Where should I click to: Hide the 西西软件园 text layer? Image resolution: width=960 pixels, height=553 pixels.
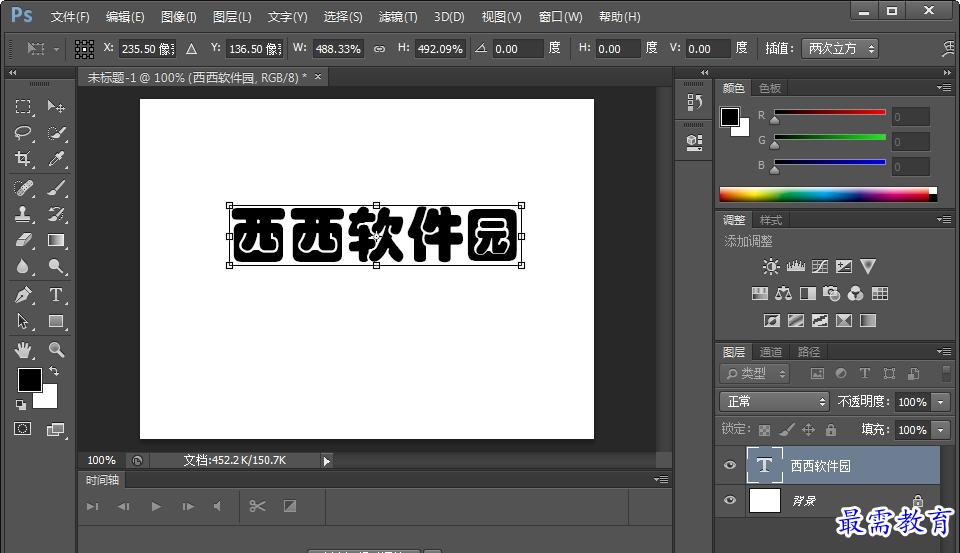(x=730, y=465)
